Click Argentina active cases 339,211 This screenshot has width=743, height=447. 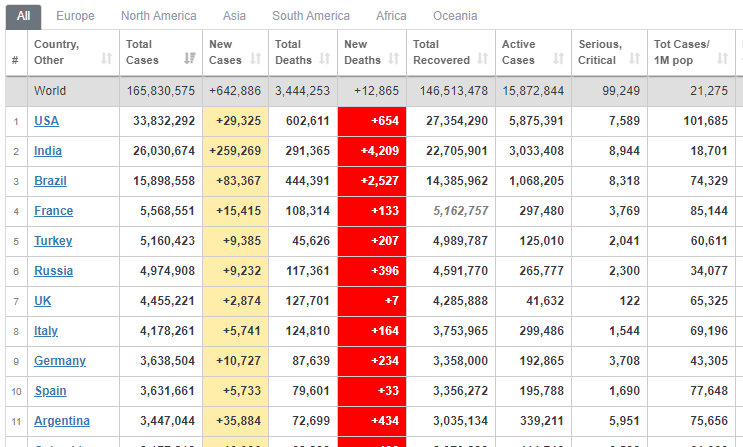click(542, 421)
